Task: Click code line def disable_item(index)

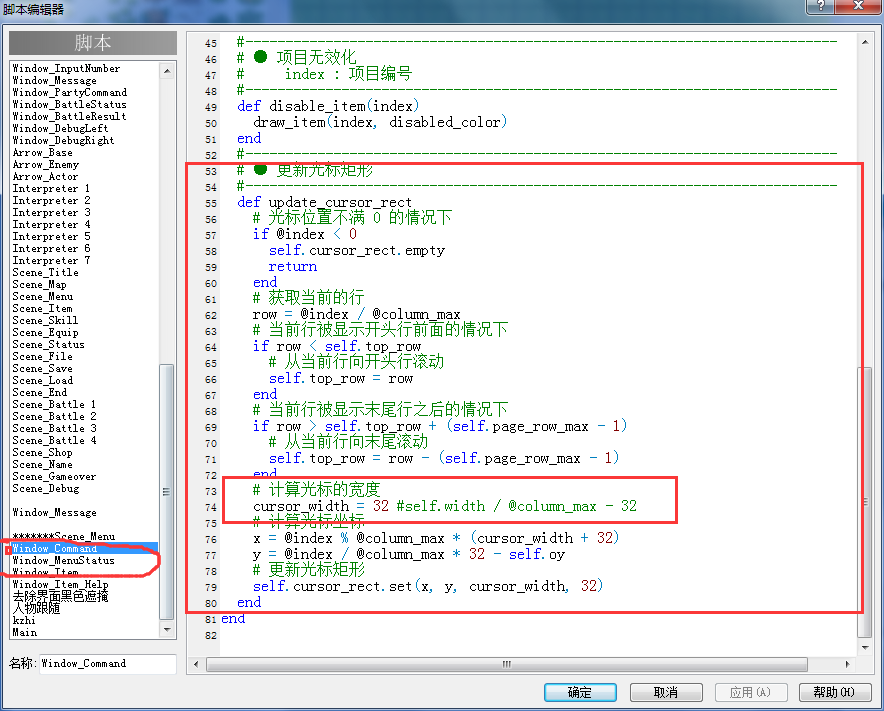Action: click(x=328, y=106)
